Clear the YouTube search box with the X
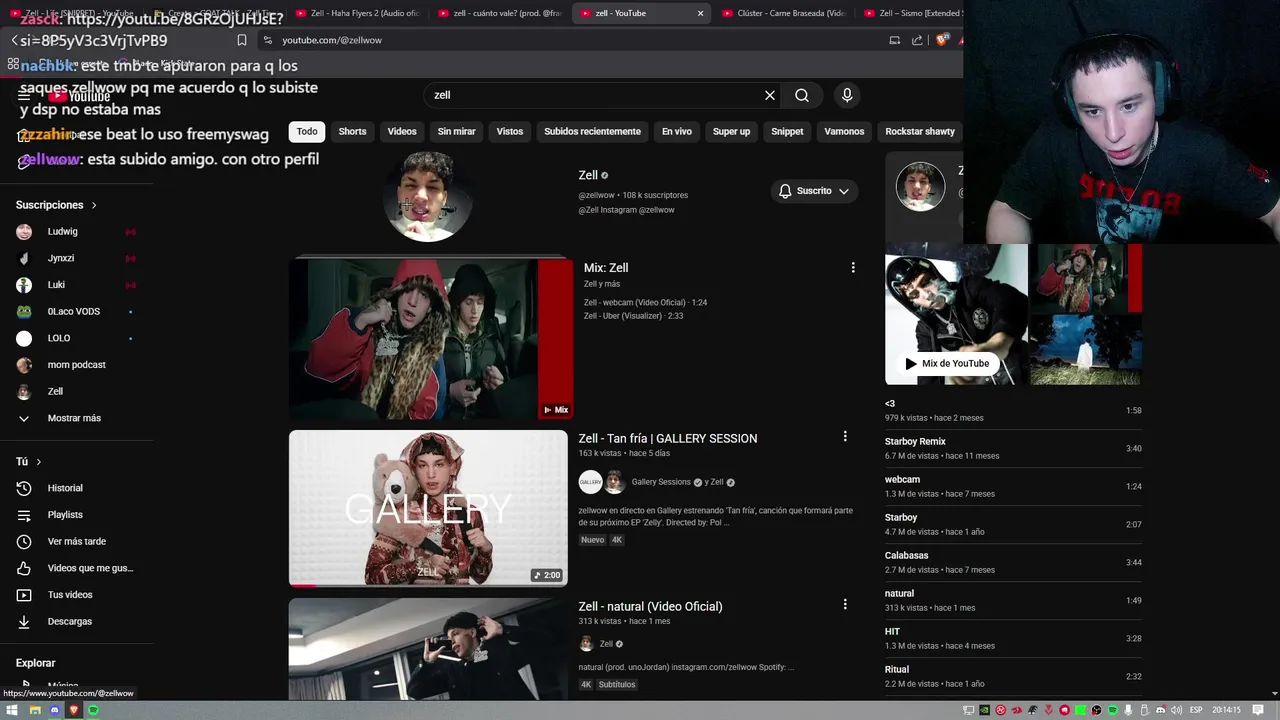Image resolution: width=1280 pixels, height=720 pixels. pos(770,95)
